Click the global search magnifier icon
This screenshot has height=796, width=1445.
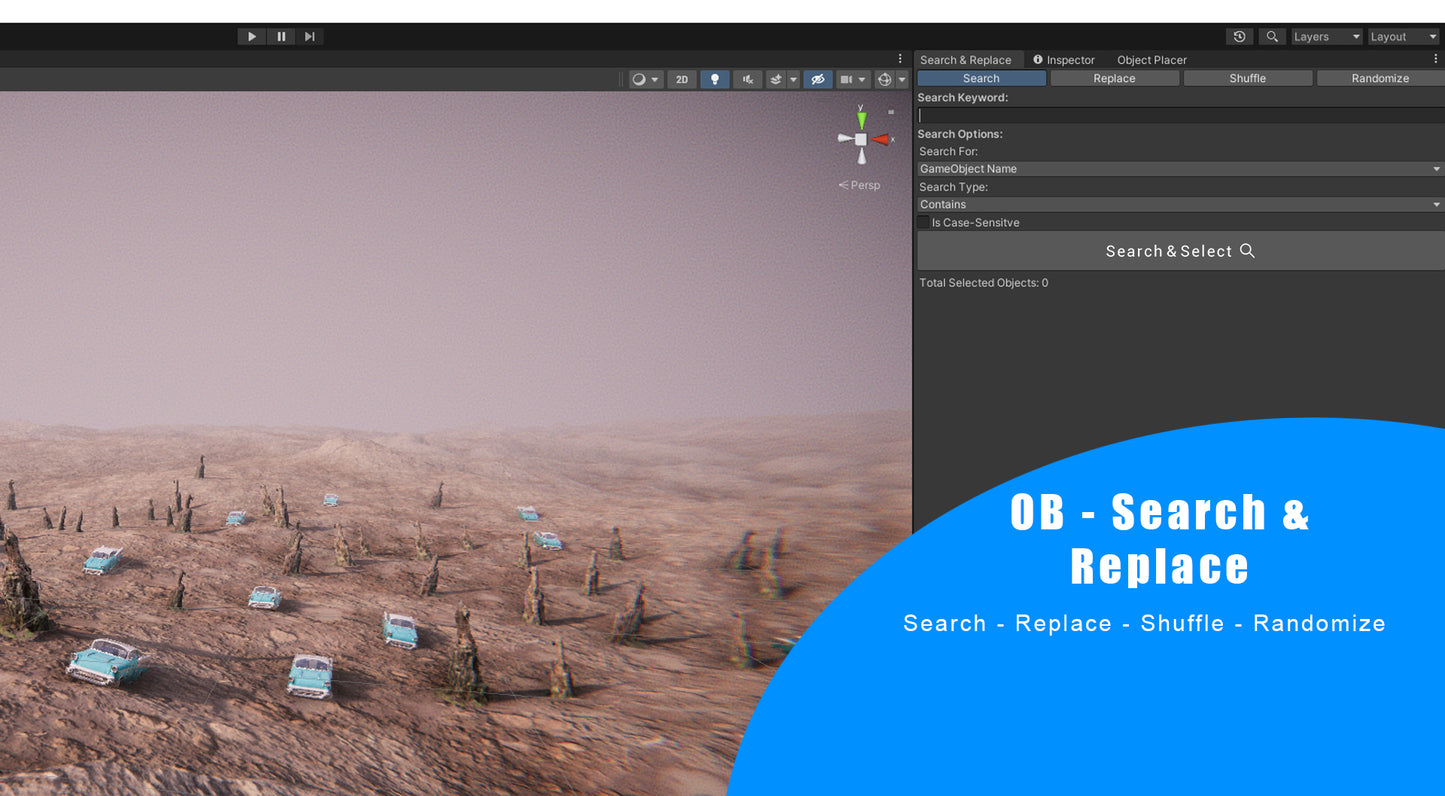[x=1272, y=37]
